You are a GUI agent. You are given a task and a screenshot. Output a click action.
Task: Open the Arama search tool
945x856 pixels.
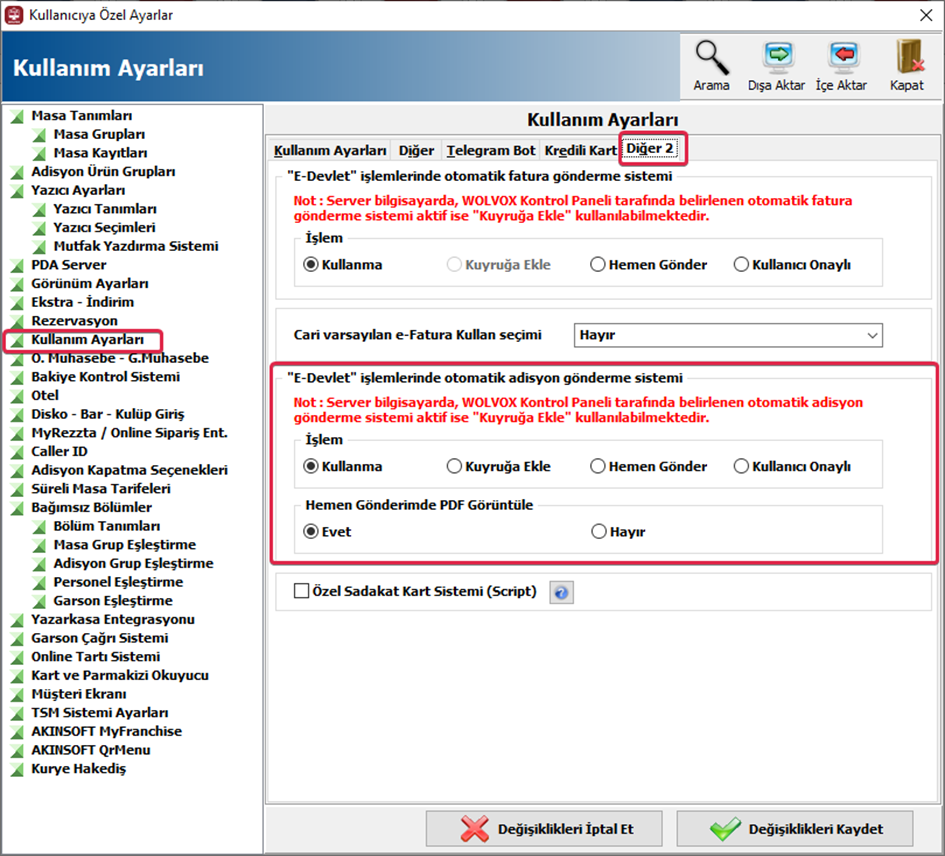[x=712, y=66]
